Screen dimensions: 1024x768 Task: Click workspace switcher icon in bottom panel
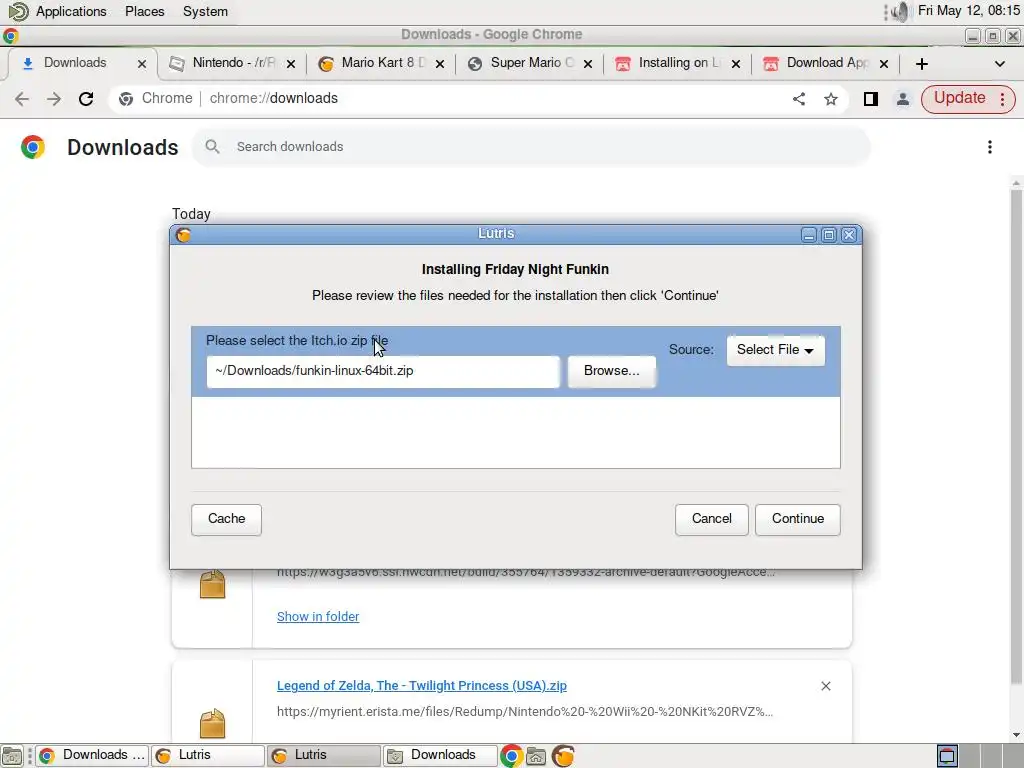click(x=947, y=756)
